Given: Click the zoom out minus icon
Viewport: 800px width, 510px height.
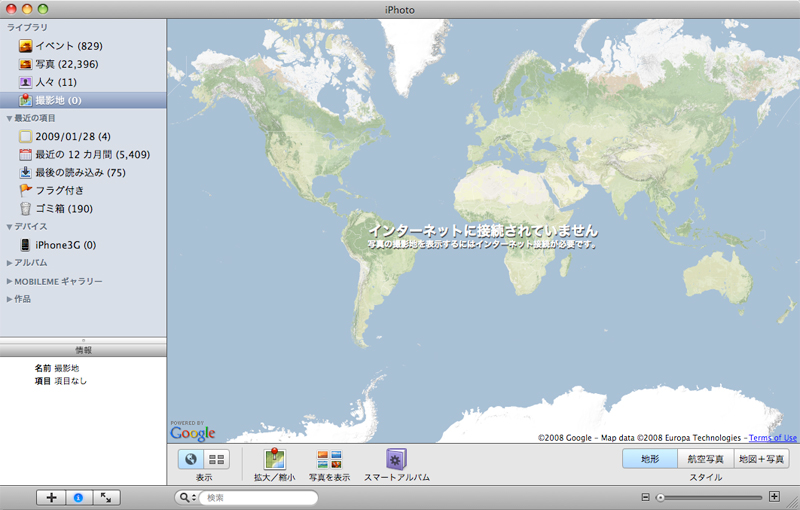Looking at the screenshot, I should [645, 497].
